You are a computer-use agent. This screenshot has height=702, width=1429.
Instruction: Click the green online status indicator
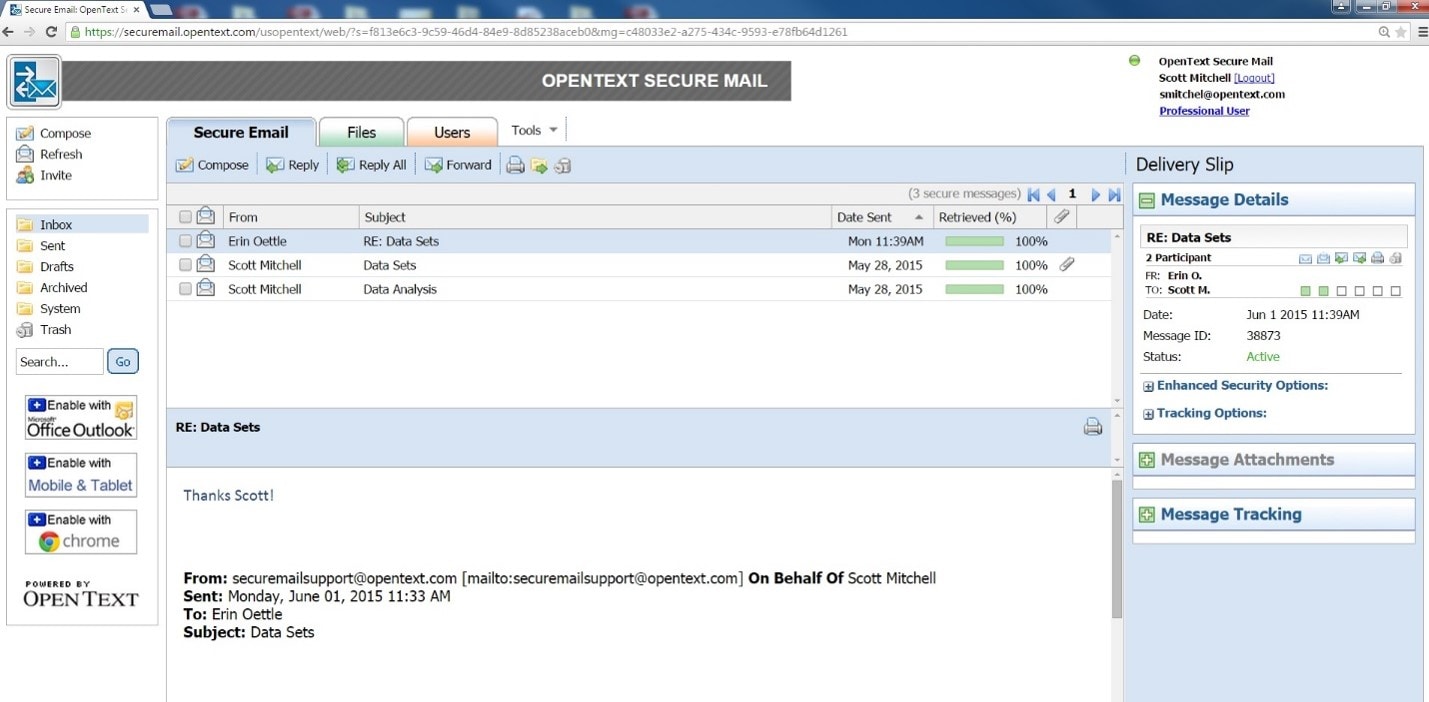(x=1134, y=61)
